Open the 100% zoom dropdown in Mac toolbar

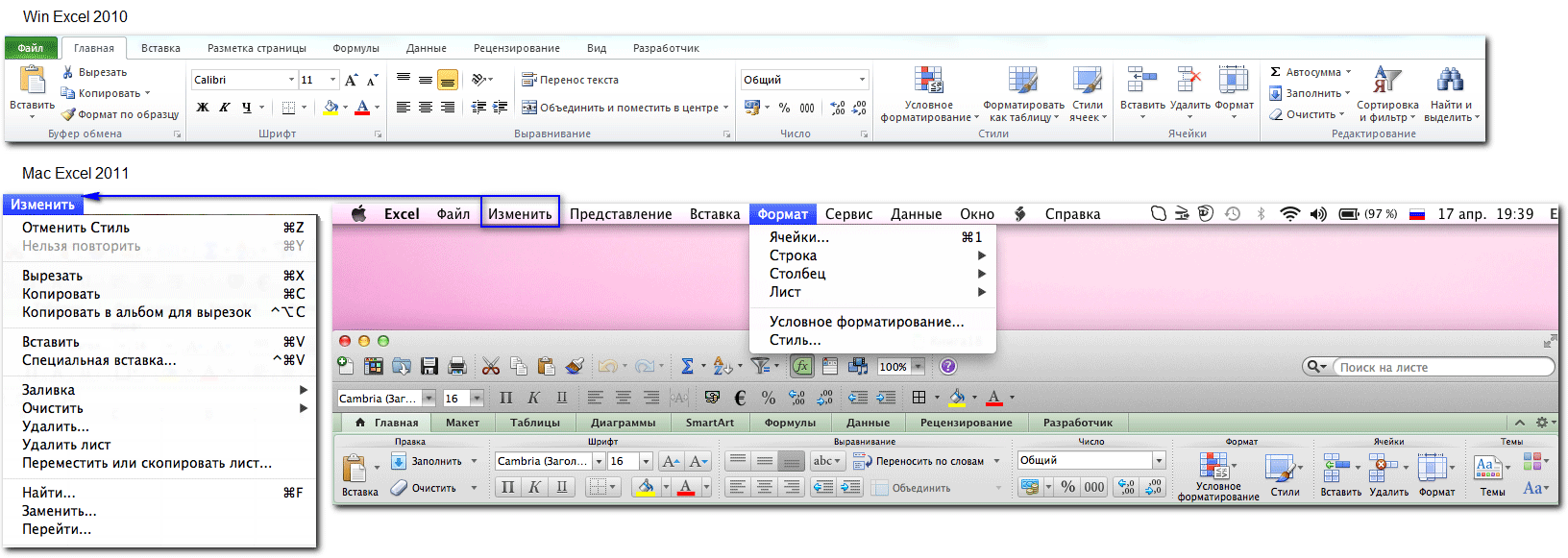click(x=919, y=366)
